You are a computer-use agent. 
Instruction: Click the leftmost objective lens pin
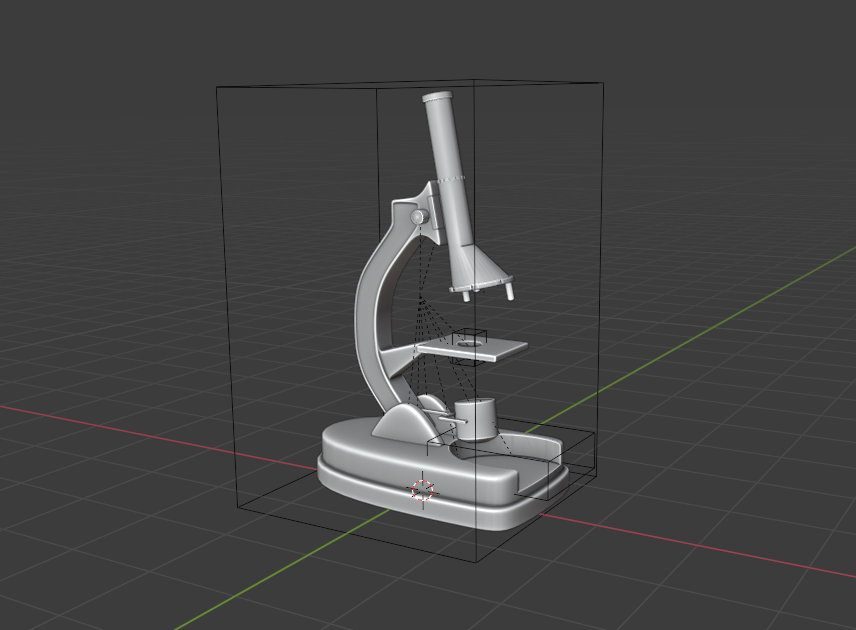tap(465, 295)
